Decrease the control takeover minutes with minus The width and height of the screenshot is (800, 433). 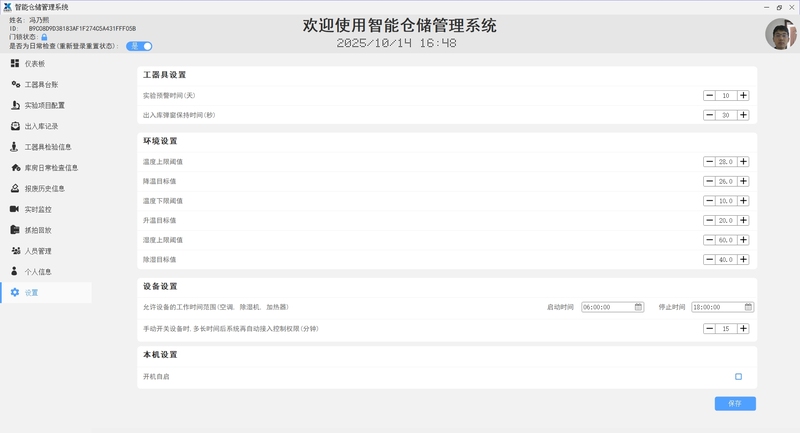[709, 328]
